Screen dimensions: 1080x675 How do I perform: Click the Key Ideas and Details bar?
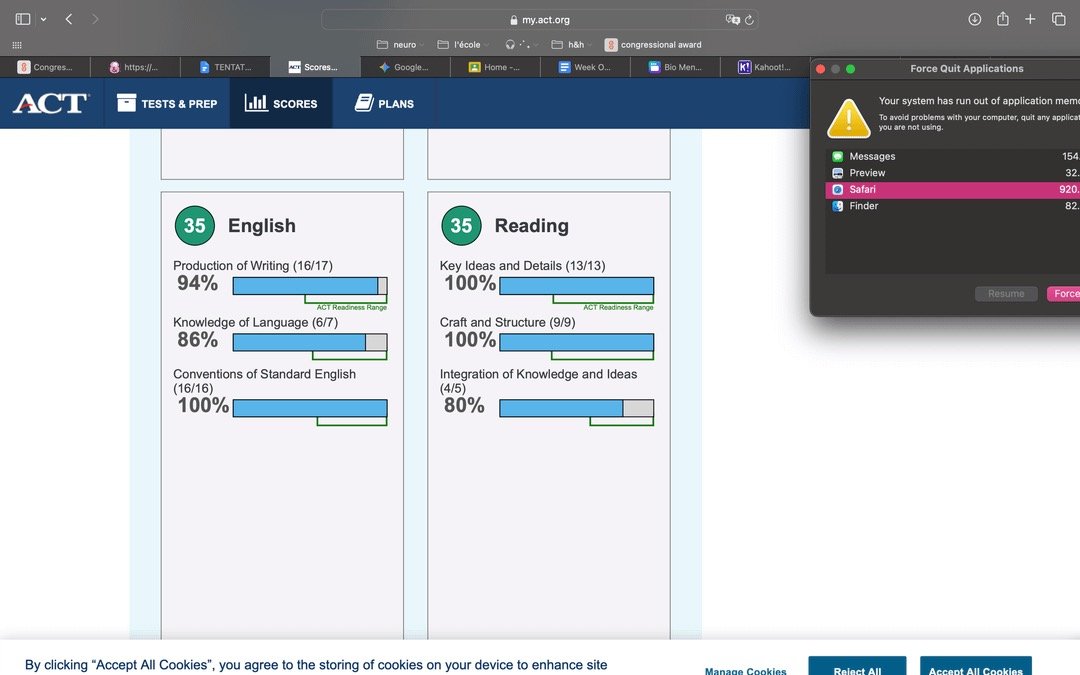click(577, 286)
